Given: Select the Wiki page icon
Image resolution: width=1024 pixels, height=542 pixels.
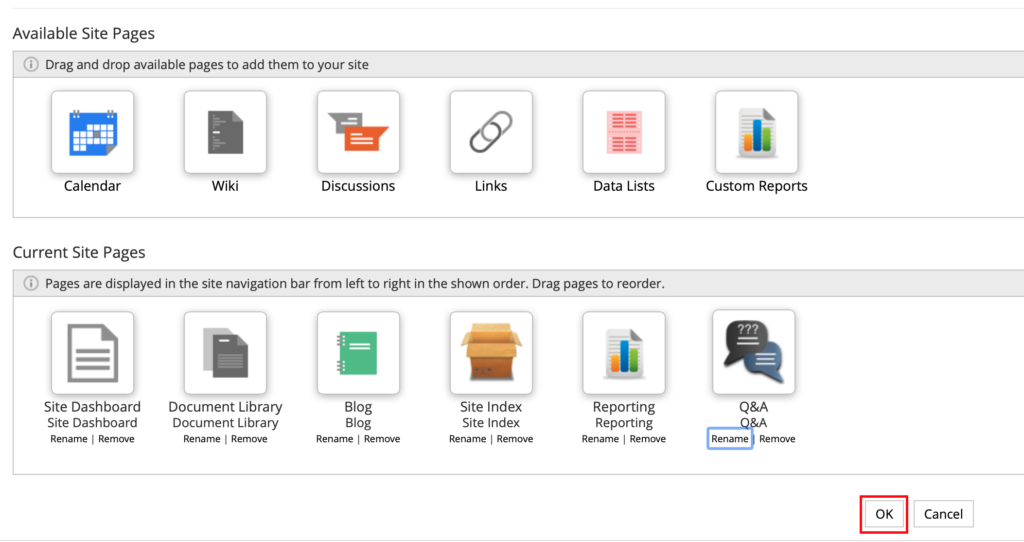Looking at the screenshot, I should (225, 132).
